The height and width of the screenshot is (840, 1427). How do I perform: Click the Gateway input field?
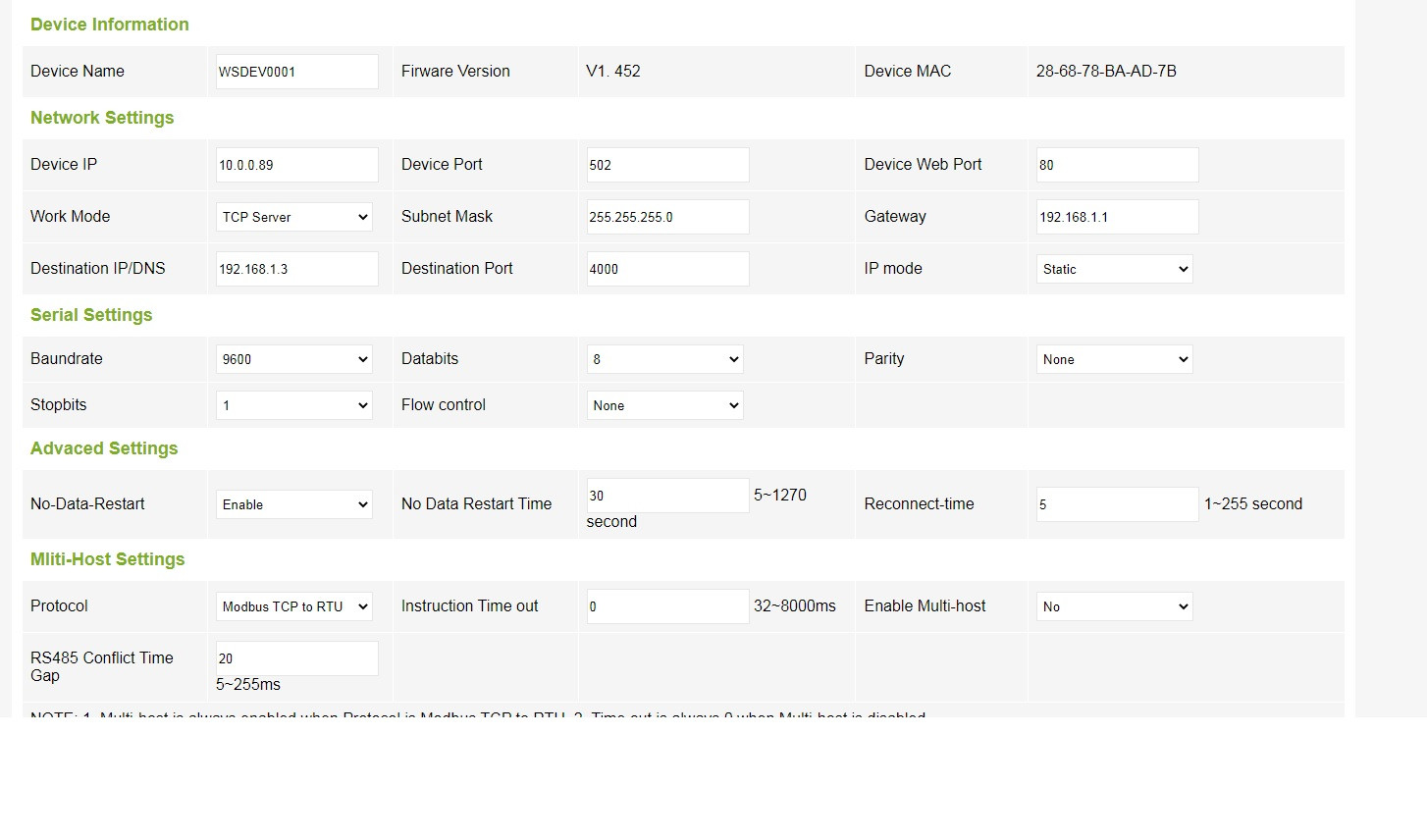click(x=1117, y=217)
